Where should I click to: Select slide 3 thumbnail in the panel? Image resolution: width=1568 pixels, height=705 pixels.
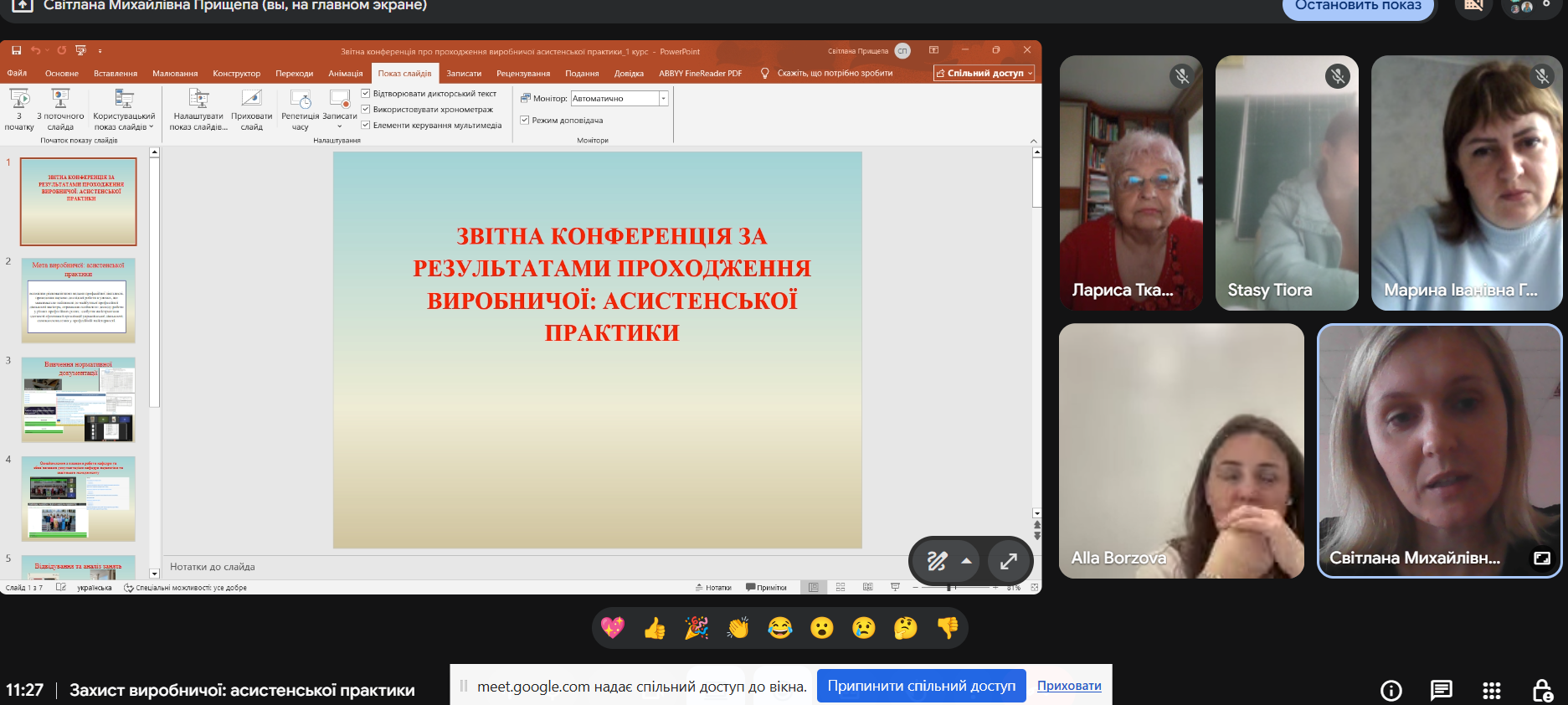(x=79, y=400)
